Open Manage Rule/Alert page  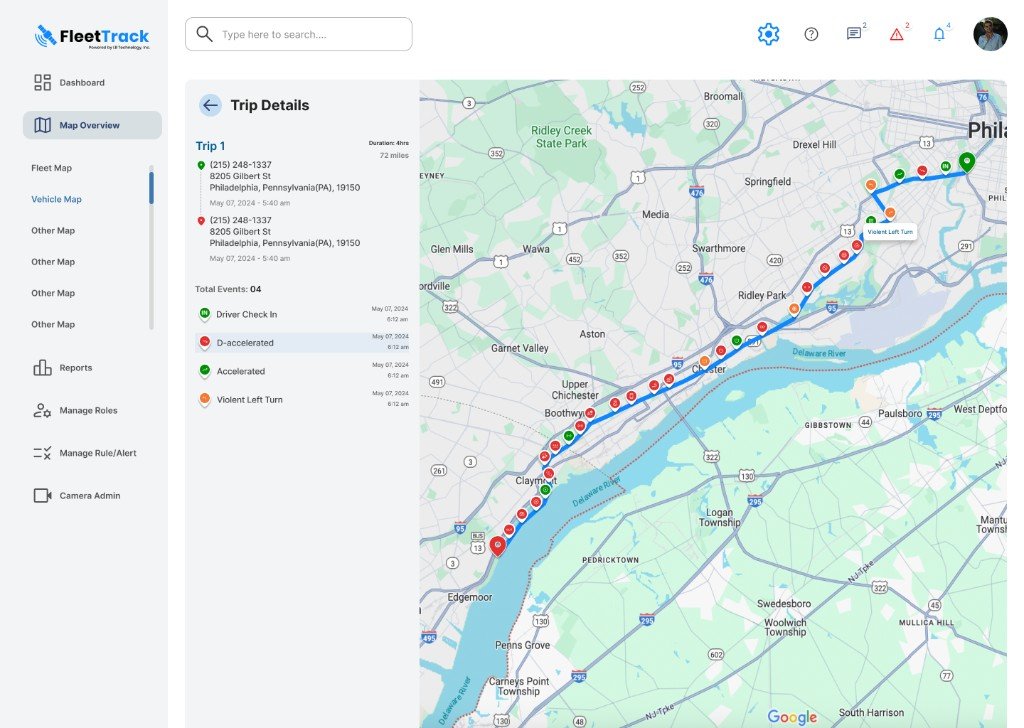(98, 453)
